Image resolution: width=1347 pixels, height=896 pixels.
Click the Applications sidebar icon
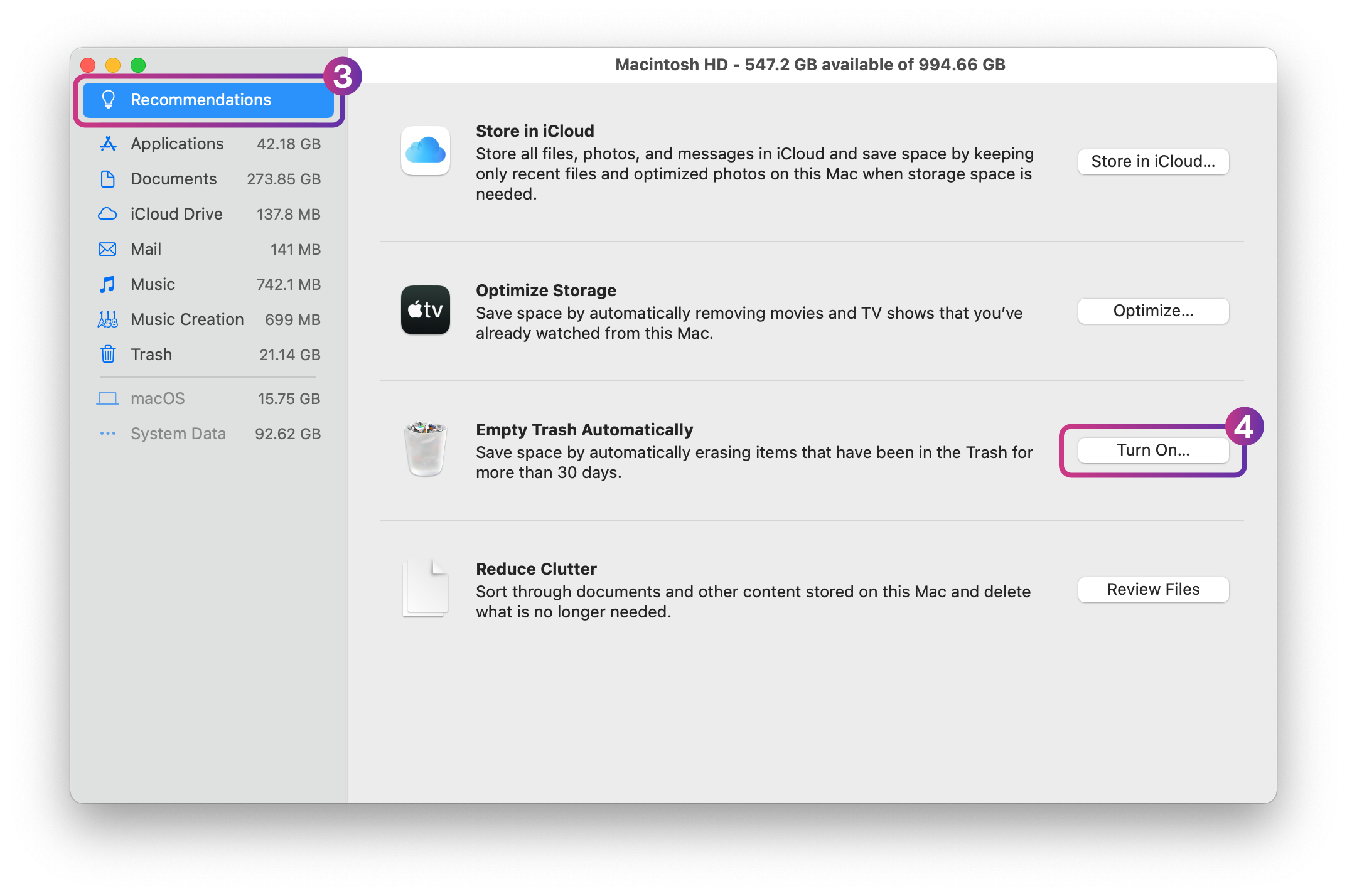[x=108, y=144]
